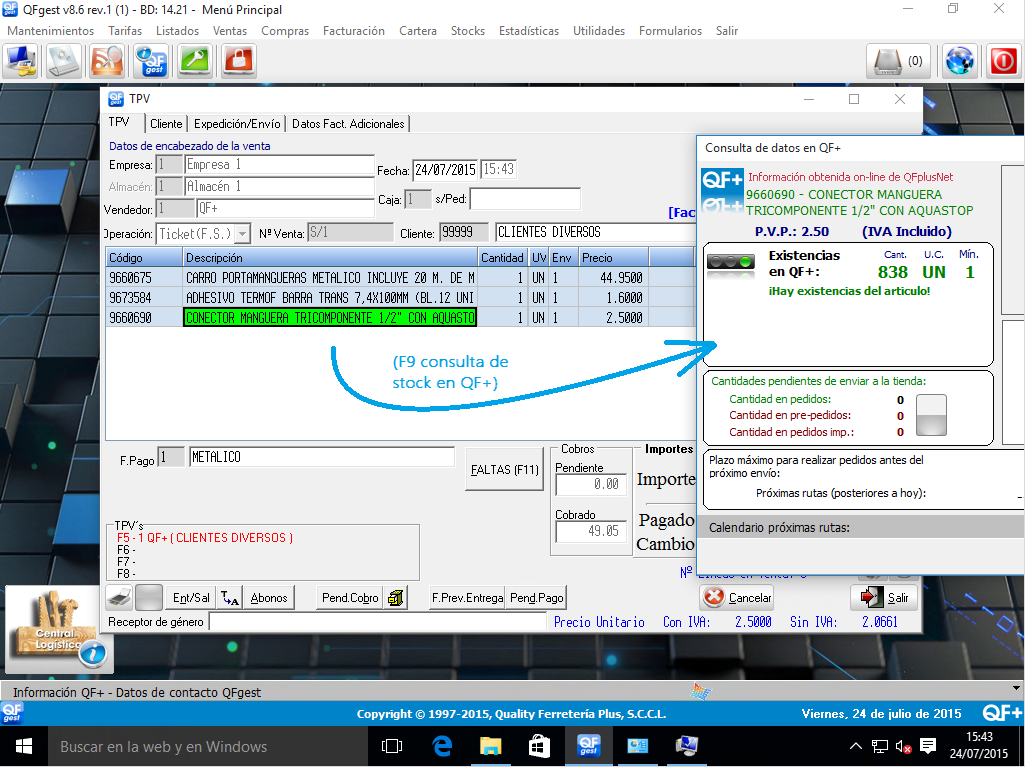Open the Stocks menu
The width and height of the screenshot is (1025, 767).
tap(468, 31)
